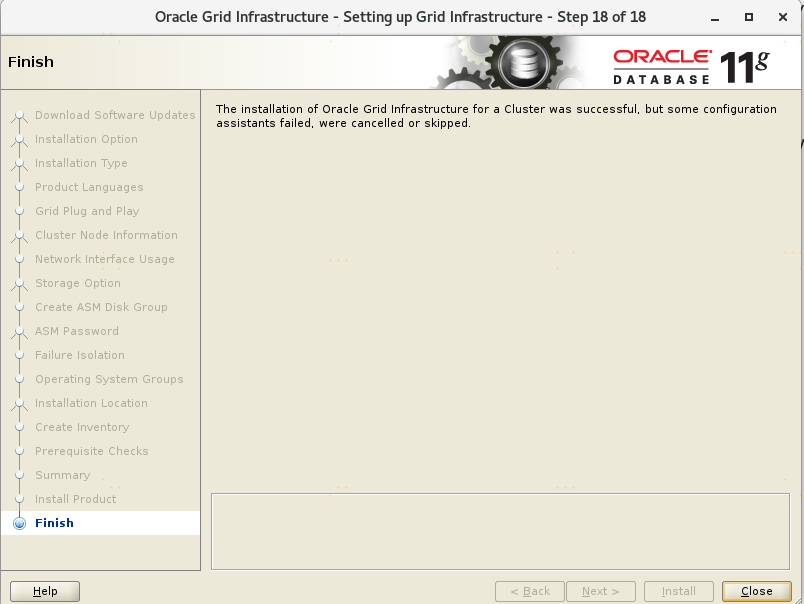Minimize the installer window
This screenshot has width=804, height=604.
point(714,17)
